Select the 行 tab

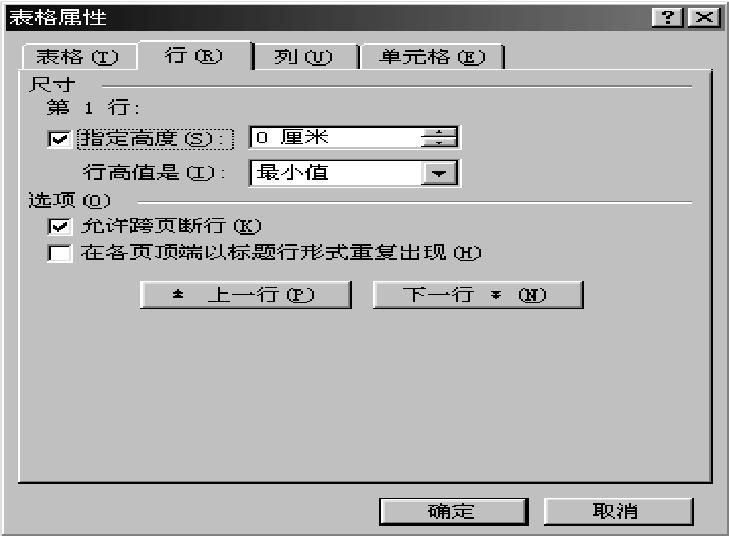click(194, 56)
